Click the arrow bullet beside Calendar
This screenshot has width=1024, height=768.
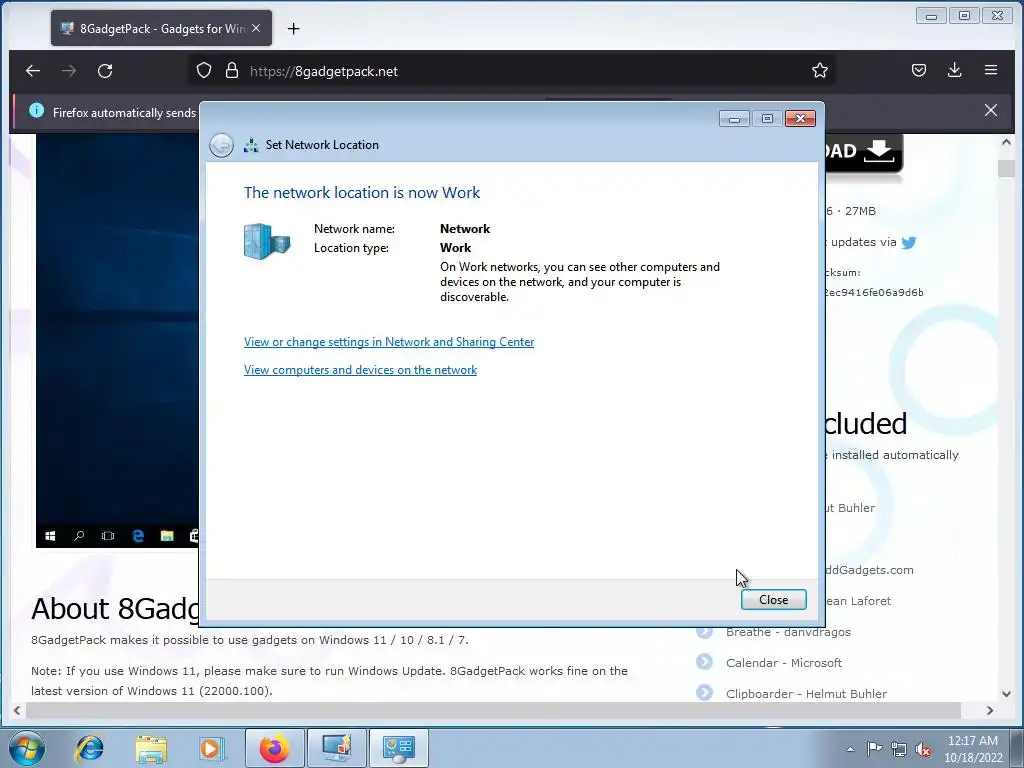[704, 662]
